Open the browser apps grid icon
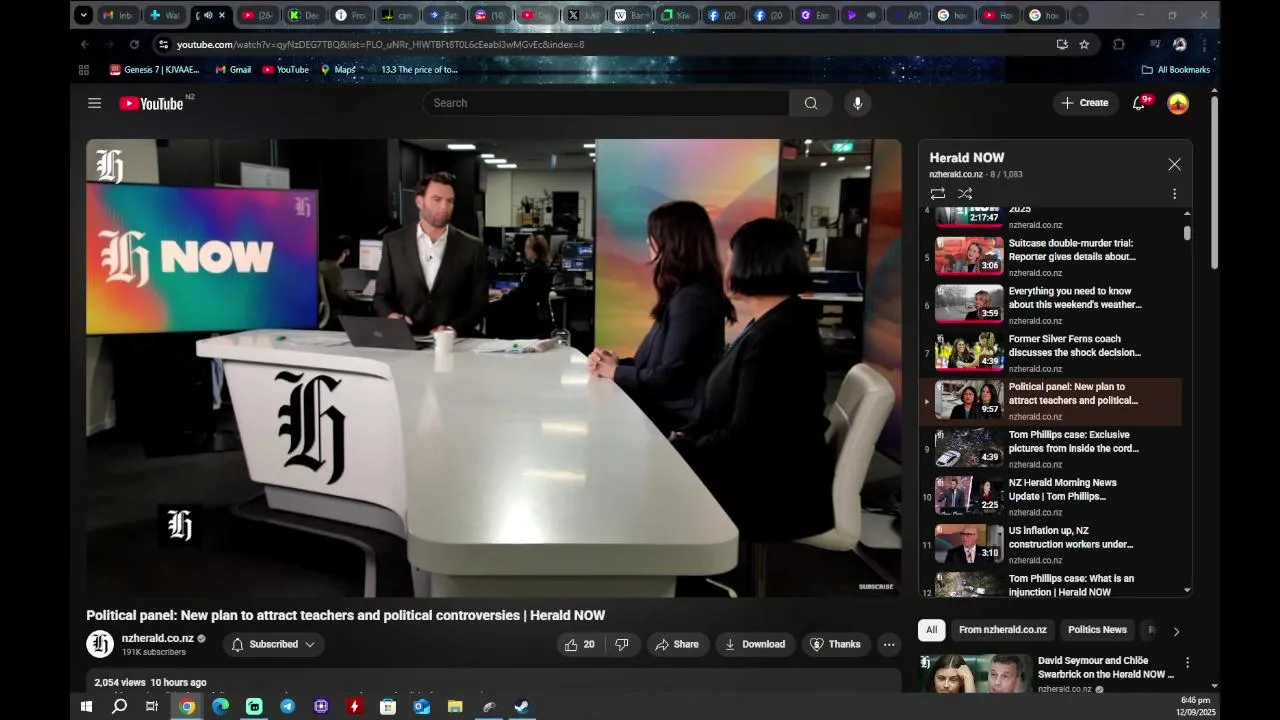 (x=84, y=70)
